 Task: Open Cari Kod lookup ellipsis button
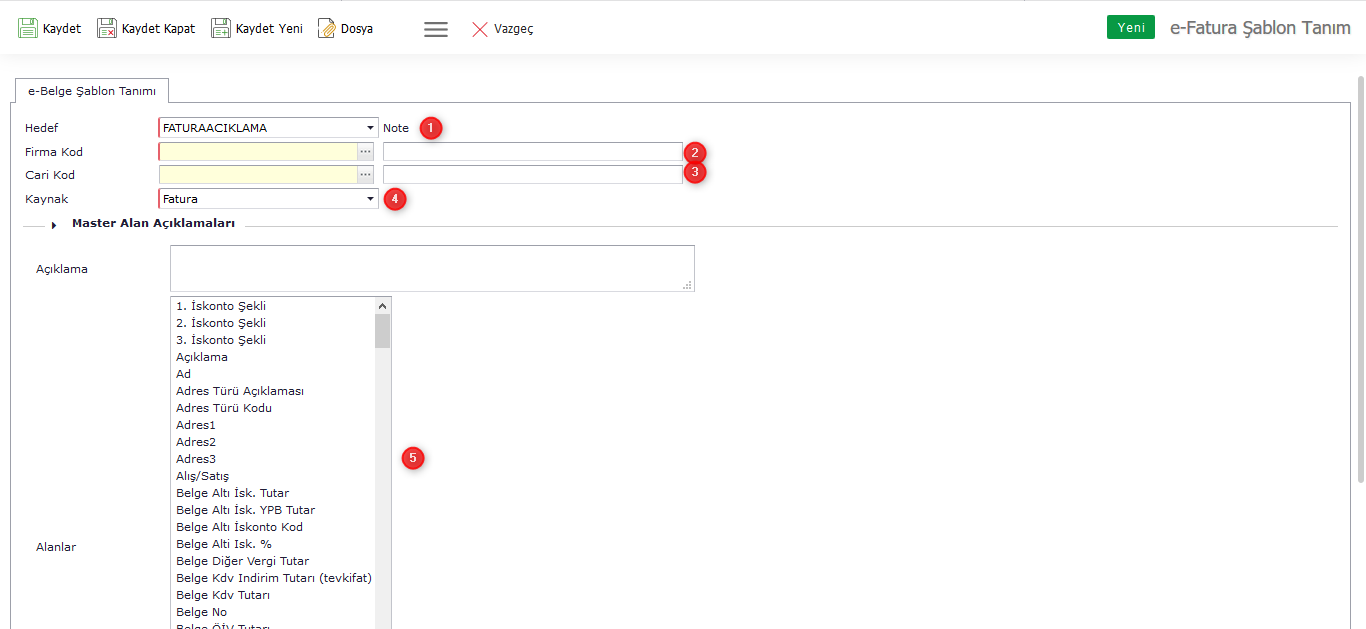tap(366, 175)
